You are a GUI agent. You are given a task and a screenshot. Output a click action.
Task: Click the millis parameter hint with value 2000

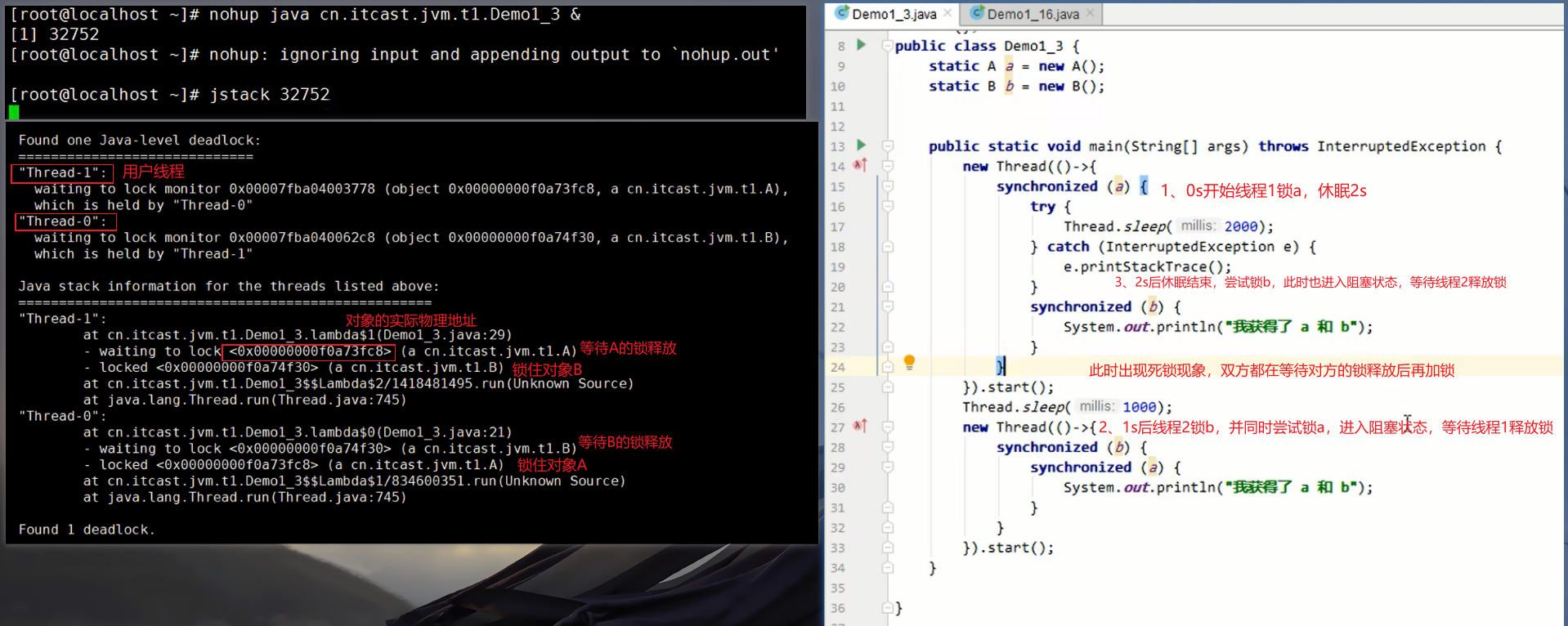[x=1197, y=226]
